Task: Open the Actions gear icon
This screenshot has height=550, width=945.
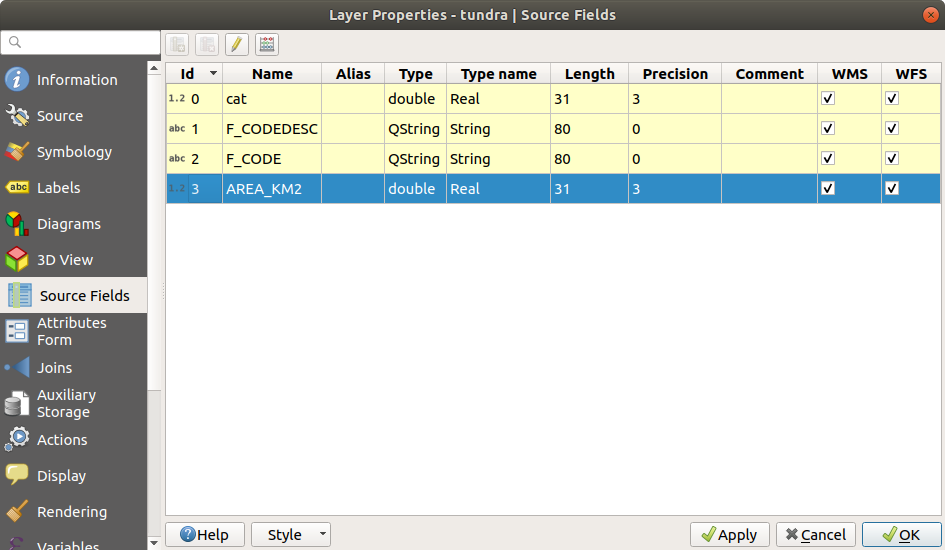Action: (17, 439)
